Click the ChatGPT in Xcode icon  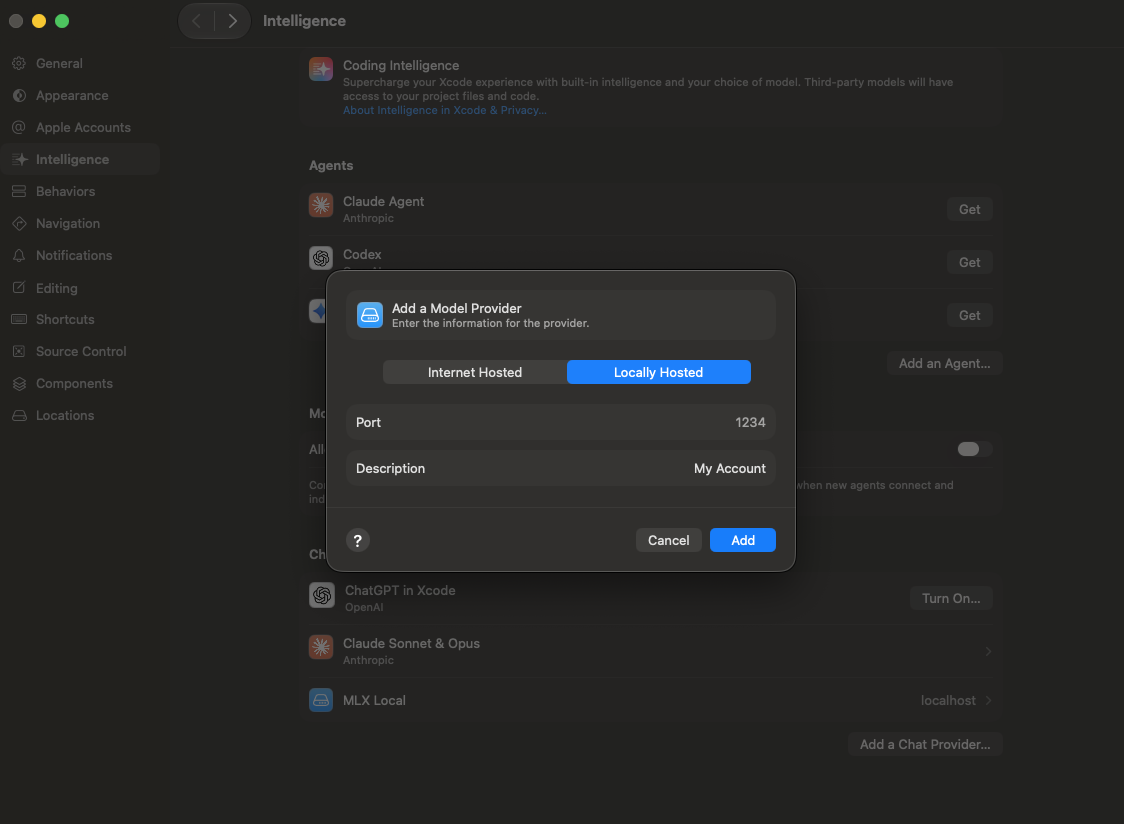[322, 595]
